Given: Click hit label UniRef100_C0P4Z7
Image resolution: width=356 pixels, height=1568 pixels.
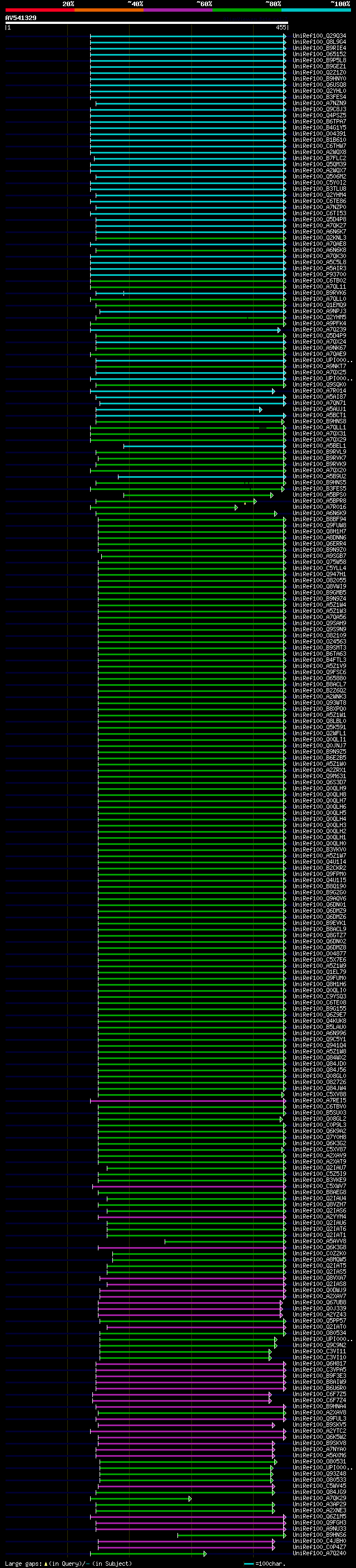Looking at the screenshot, I should (319, 1547).
